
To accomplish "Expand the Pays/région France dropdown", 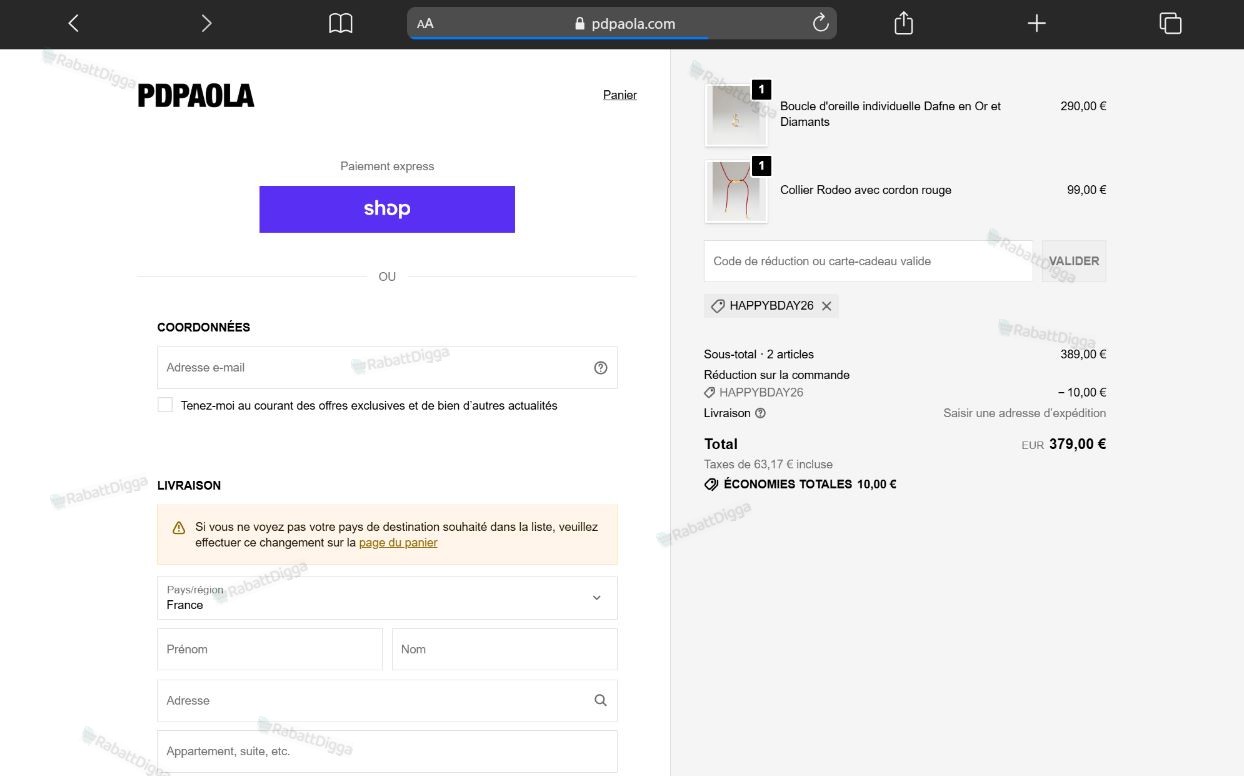I will click(x=387, y=598).
